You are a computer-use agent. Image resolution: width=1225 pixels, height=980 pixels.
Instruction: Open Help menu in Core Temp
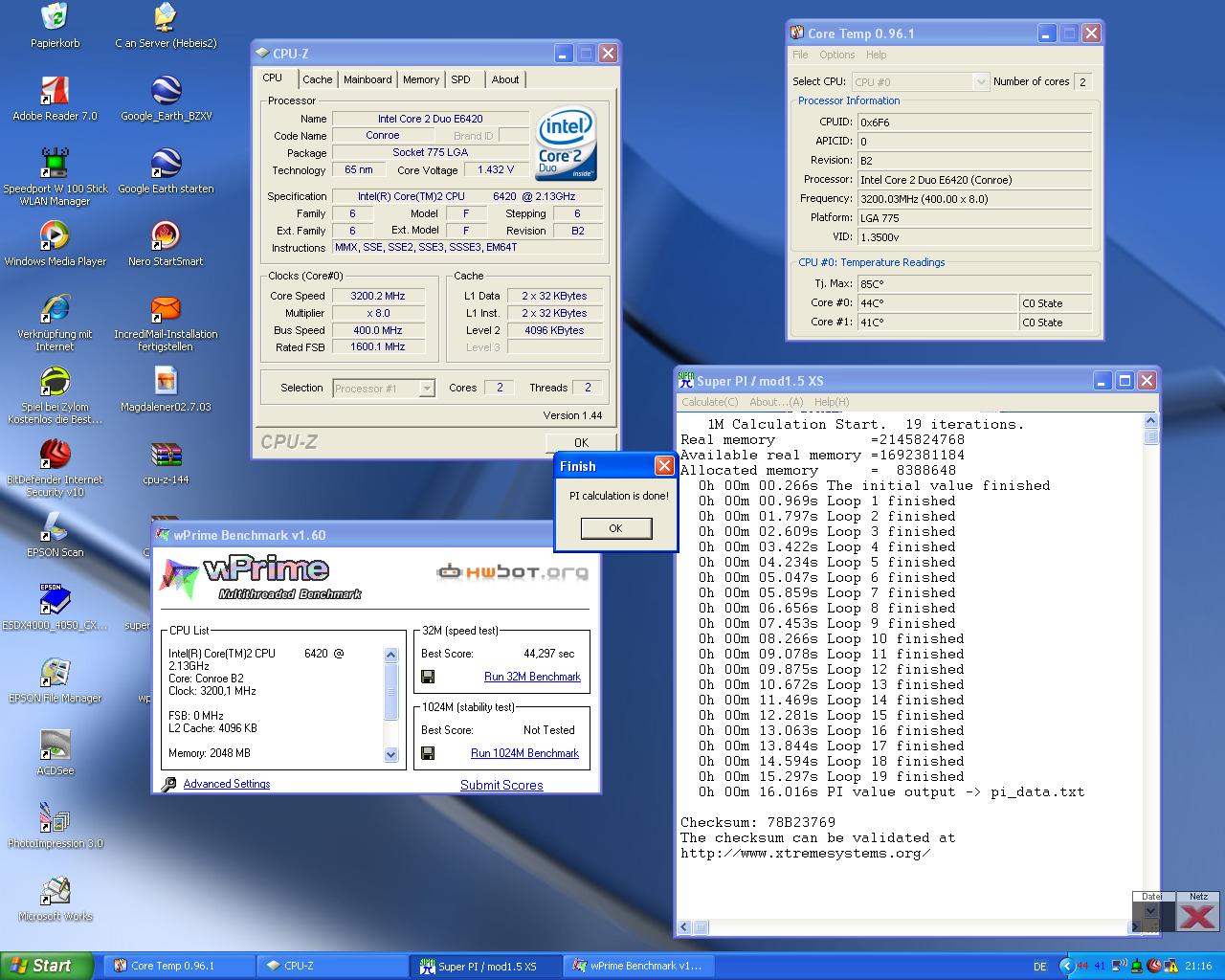[x=876, y=55]
